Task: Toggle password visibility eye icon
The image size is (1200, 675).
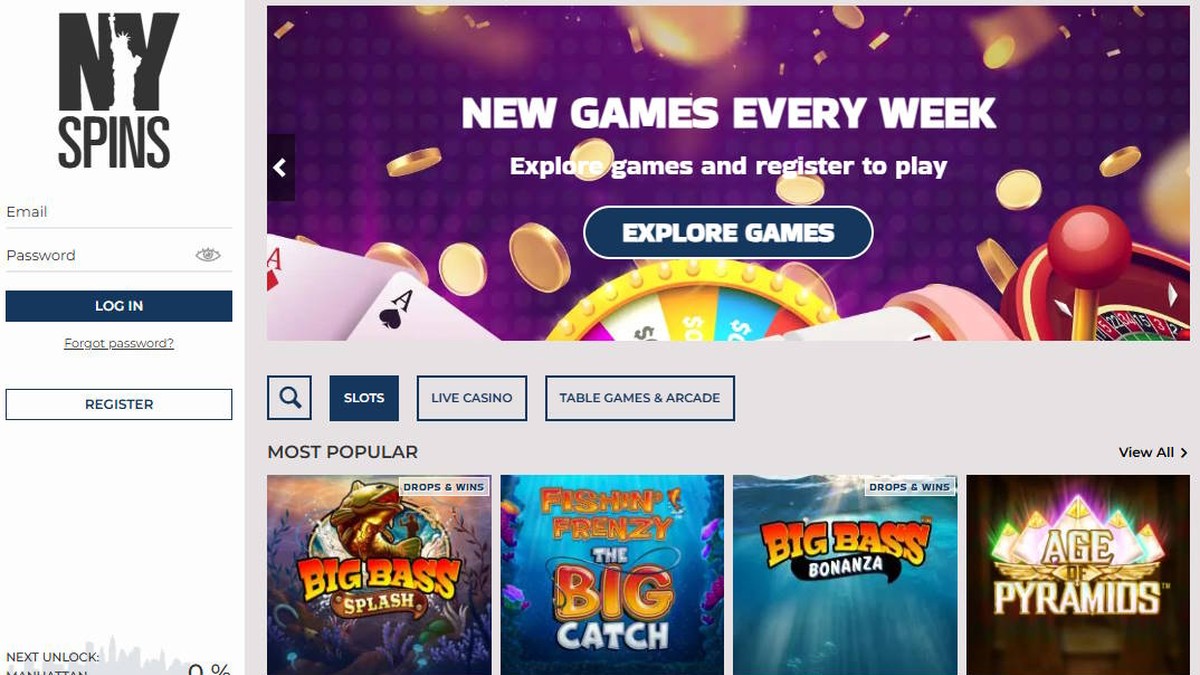Action: coord(208,255)
